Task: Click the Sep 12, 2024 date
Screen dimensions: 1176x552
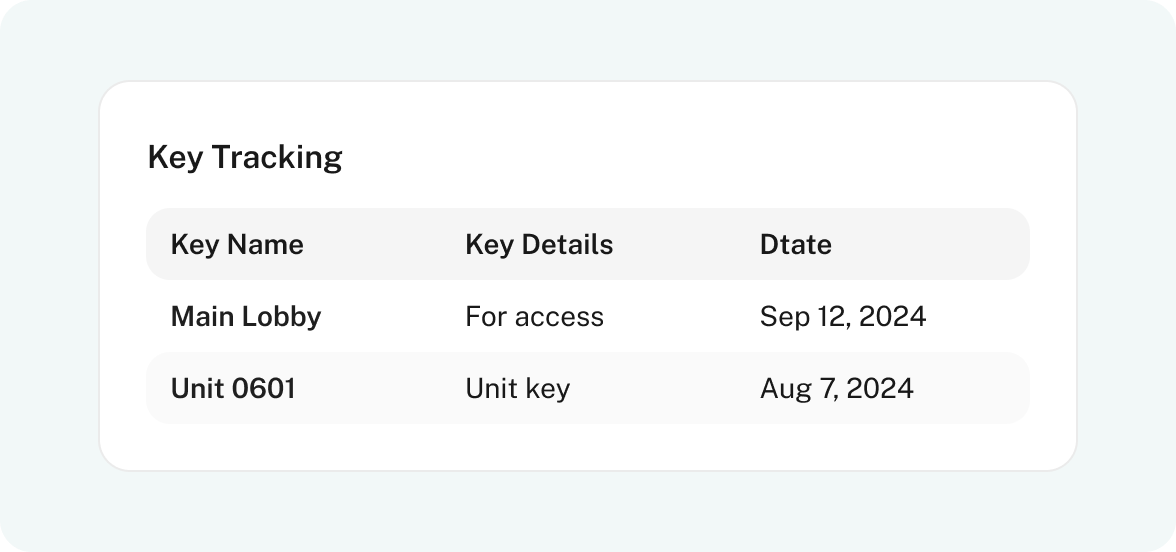Action: 843,316
